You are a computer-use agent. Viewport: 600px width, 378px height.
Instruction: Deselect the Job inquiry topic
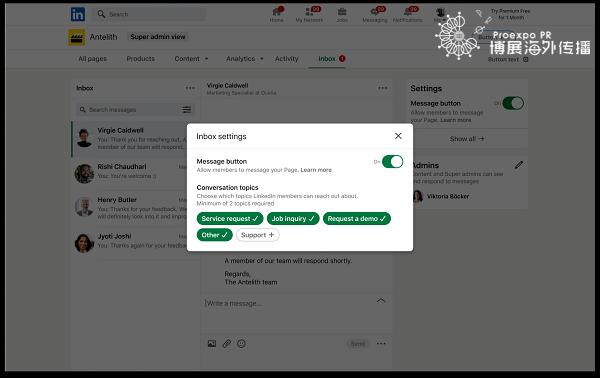293,218
